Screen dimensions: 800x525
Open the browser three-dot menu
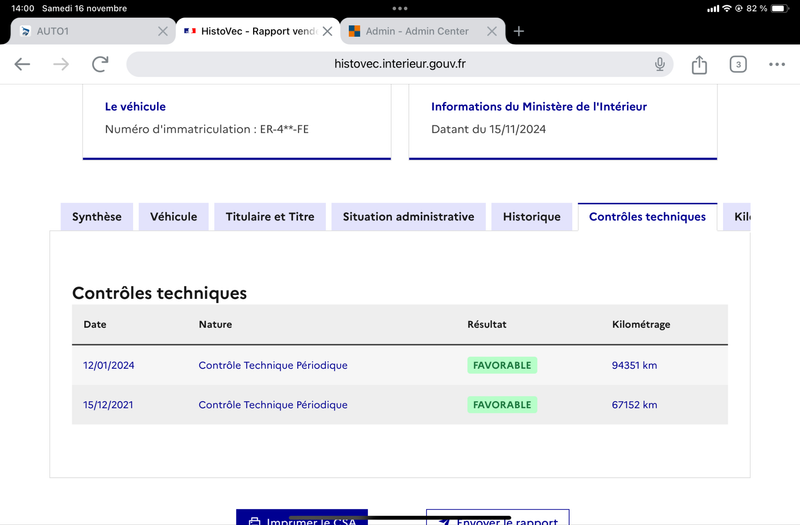pos(777,64)
